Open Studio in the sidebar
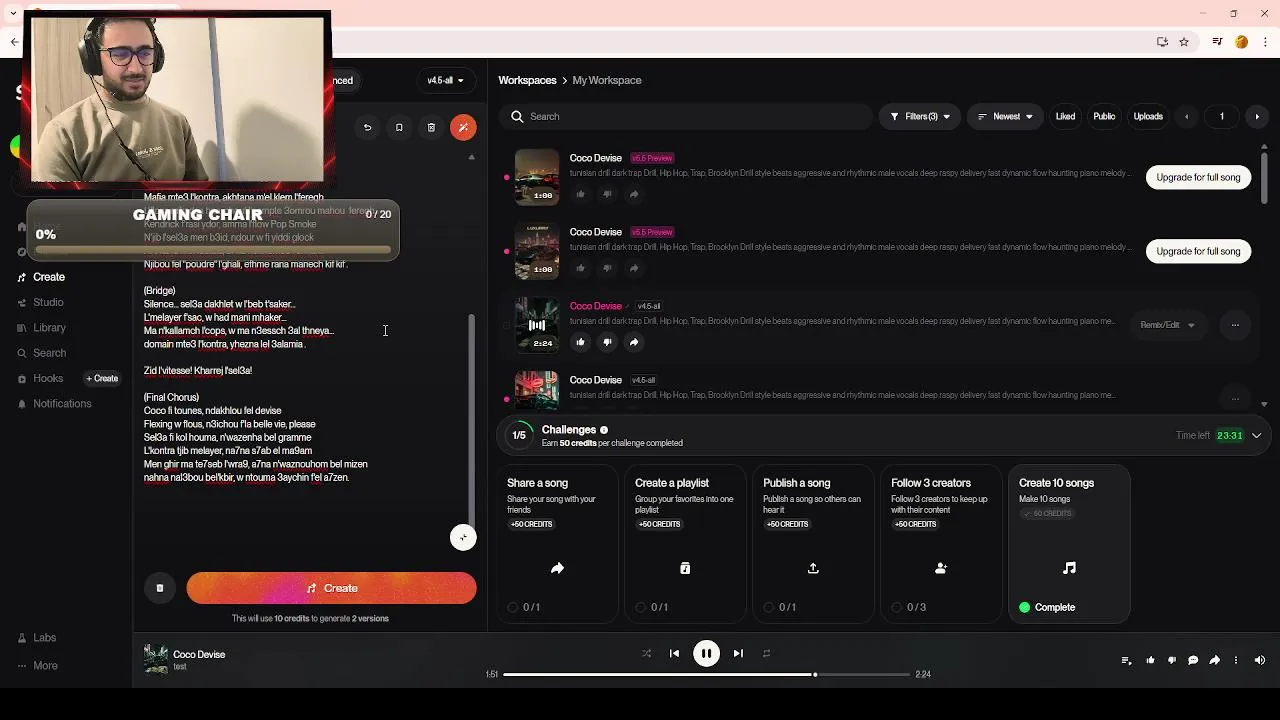This screenshot has height=720, width=1280. click(48, 302)
